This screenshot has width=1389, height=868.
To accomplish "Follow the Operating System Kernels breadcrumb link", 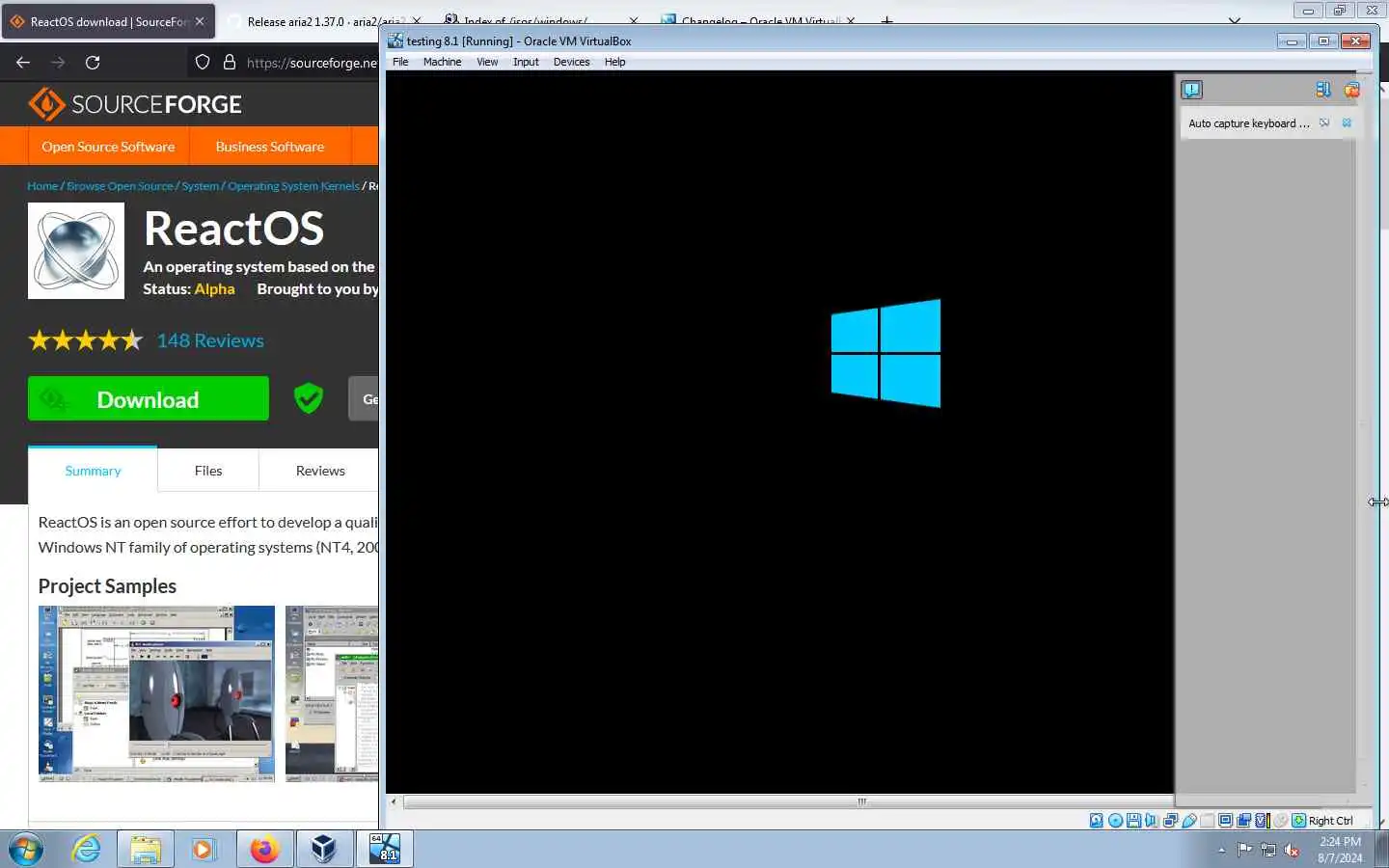I will tap(293, 186).
